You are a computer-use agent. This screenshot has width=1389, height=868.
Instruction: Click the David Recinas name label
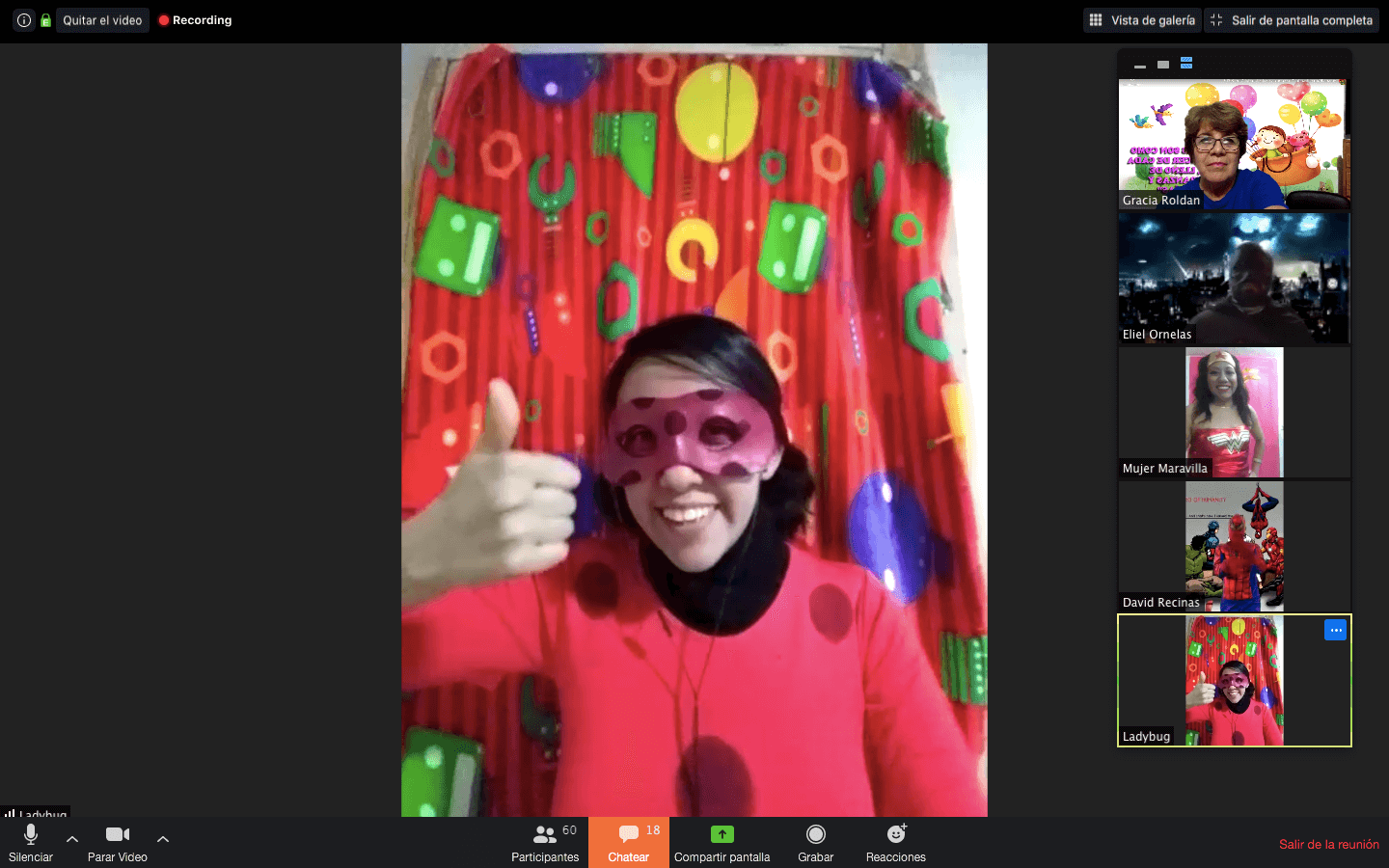(x=1160, y=602)
